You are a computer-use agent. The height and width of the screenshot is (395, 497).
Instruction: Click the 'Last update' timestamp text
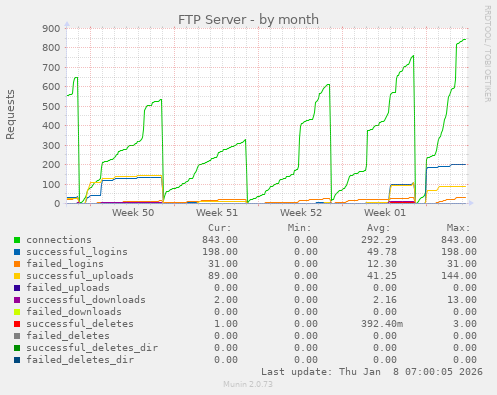point(372,372)
